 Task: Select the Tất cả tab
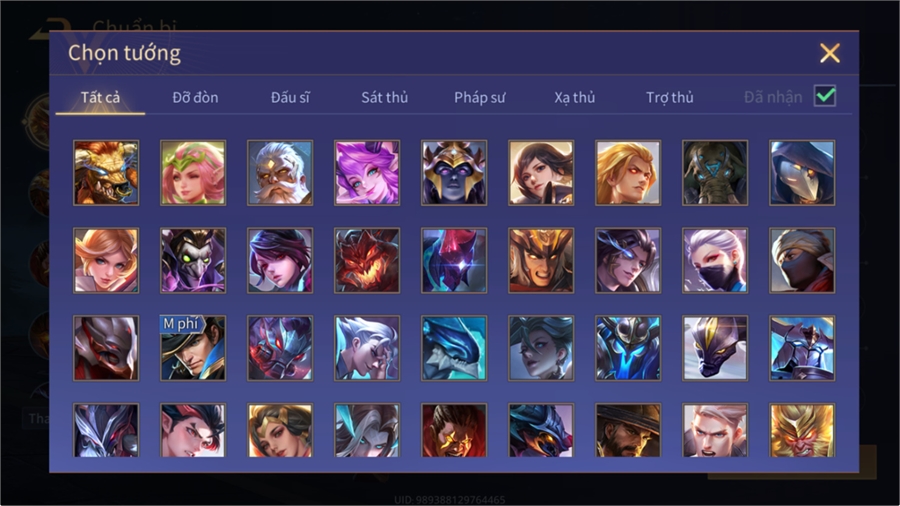coord(100,98)
